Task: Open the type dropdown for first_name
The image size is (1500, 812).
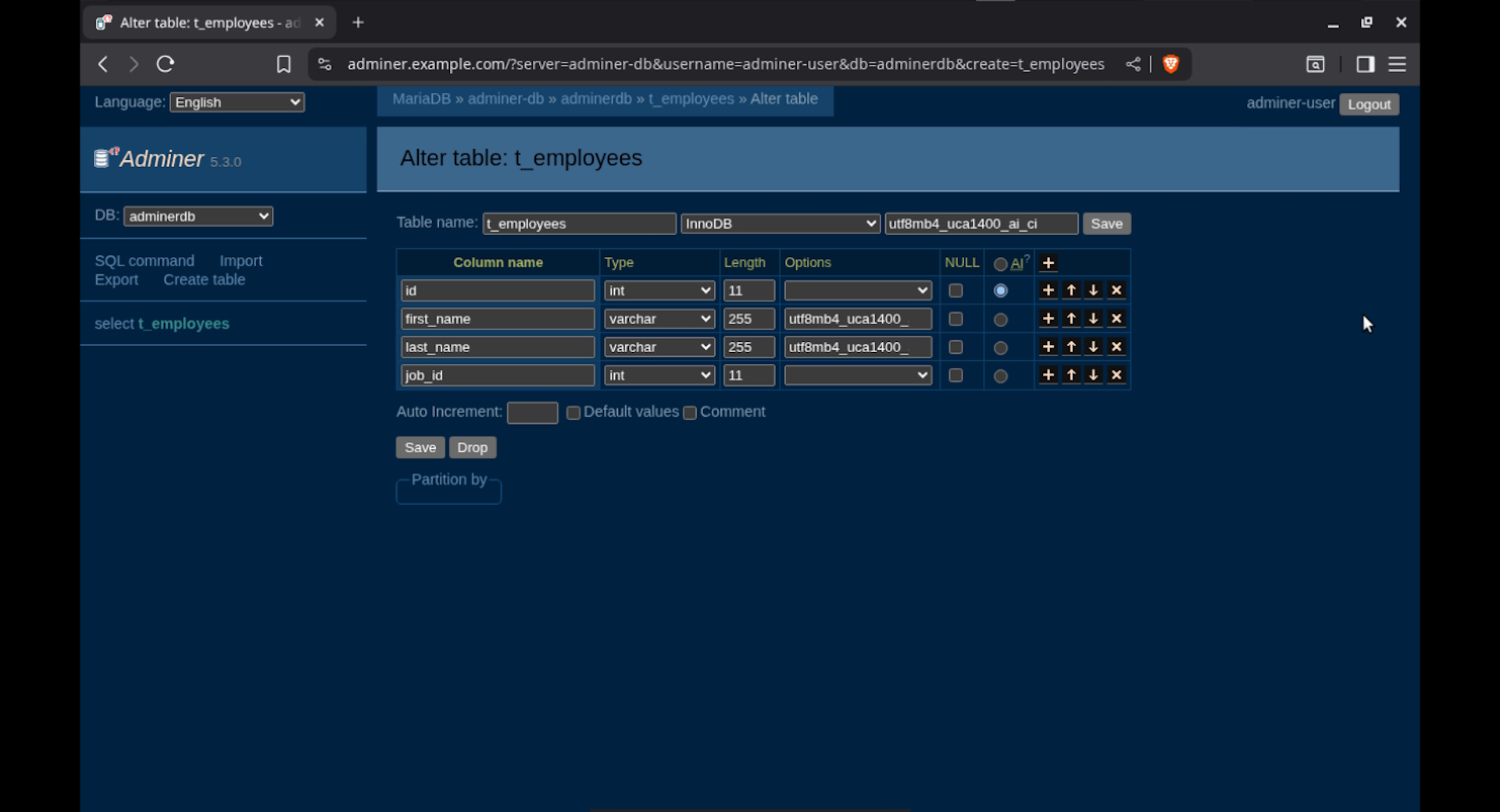Action: coord(659,319)
